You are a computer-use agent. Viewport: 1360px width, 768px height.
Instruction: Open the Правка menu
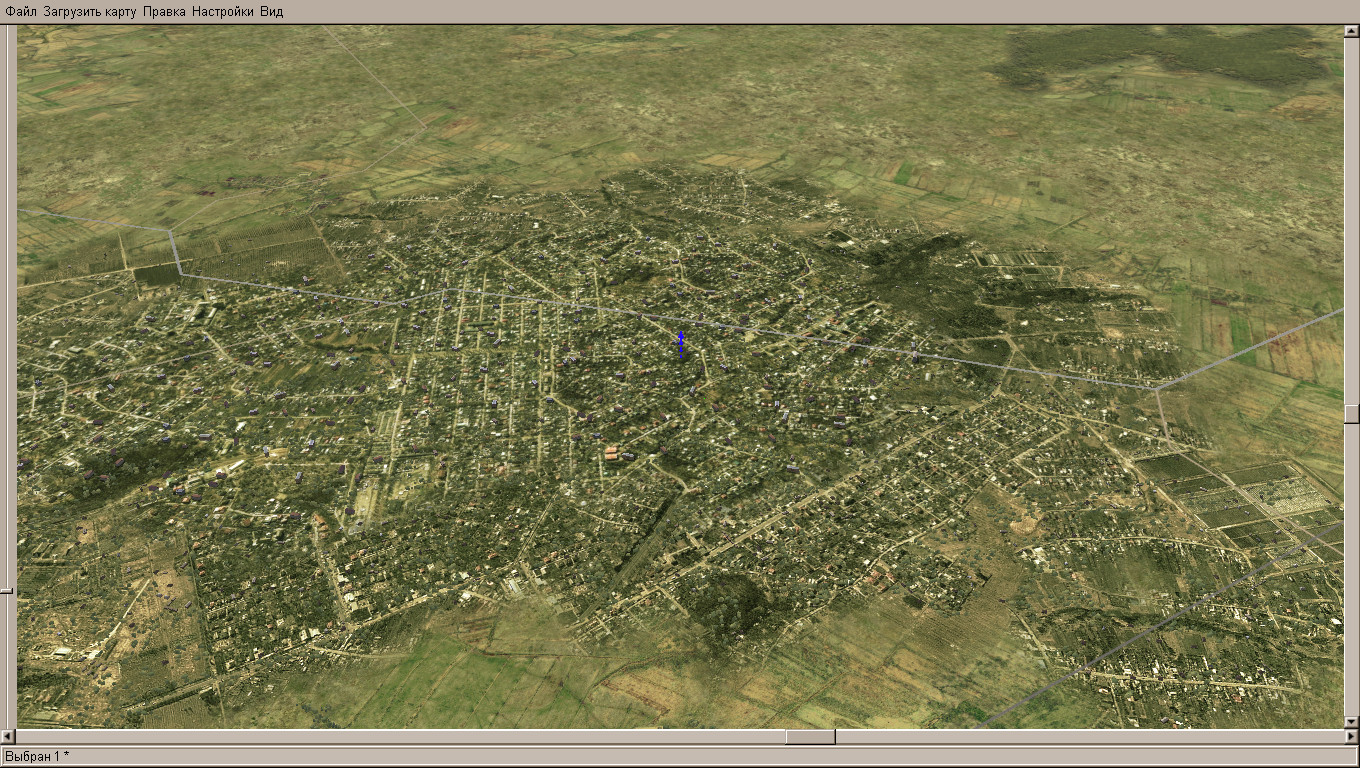[x=164, y=11]
